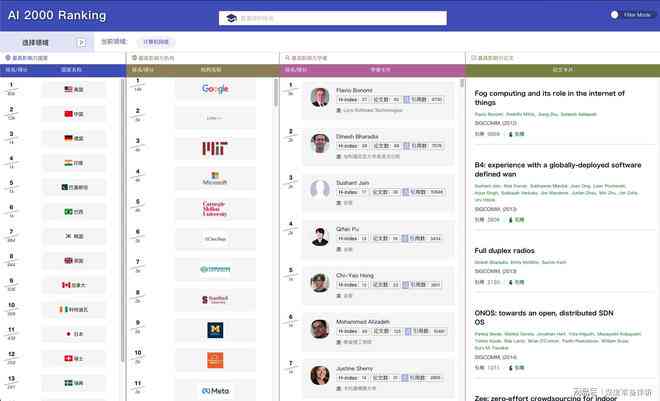
Task: Click the current field tag pill
Action: coord(156,42)
